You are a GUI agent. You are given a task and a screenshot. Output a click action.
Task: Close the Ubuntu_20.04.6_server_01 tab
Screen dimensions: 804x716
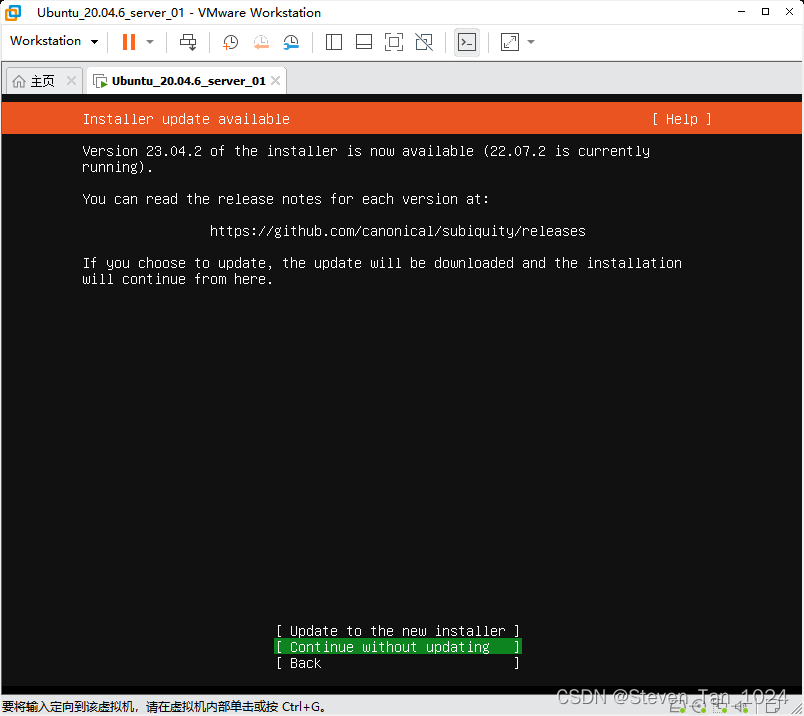[x=275, y=81]
